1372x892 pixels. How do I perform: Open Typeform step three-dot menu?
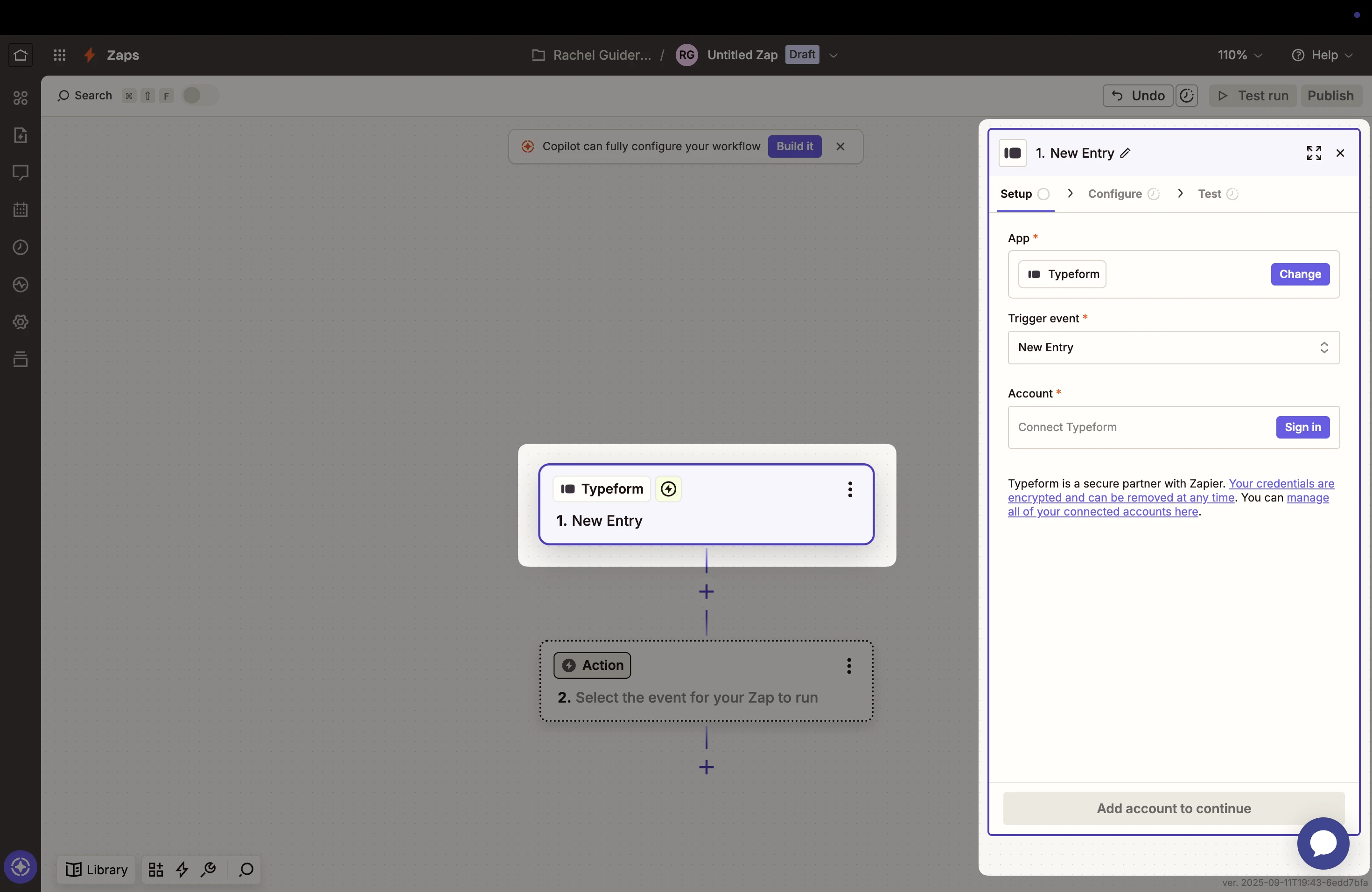[x=850, y=489]
